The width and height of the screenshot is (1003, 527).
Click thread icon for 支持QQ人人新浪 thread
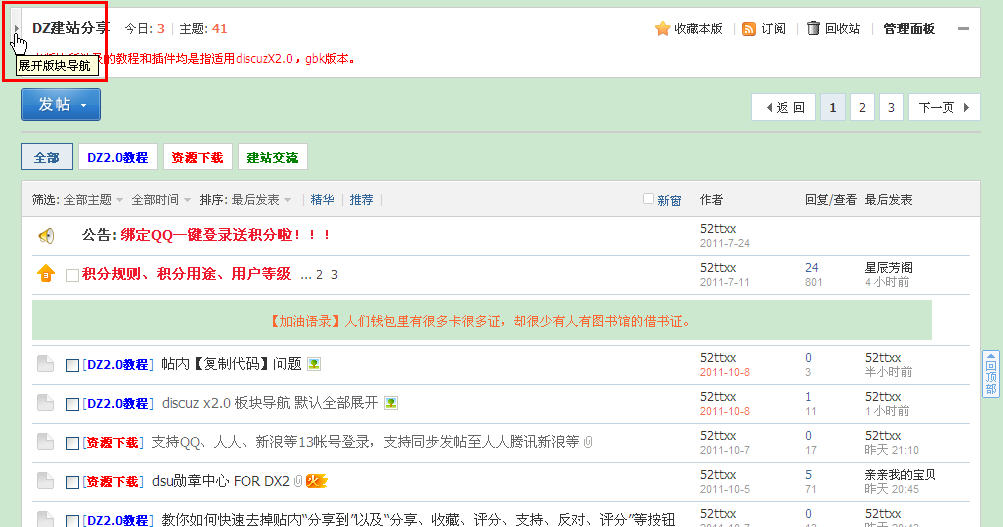pos(45,442)
